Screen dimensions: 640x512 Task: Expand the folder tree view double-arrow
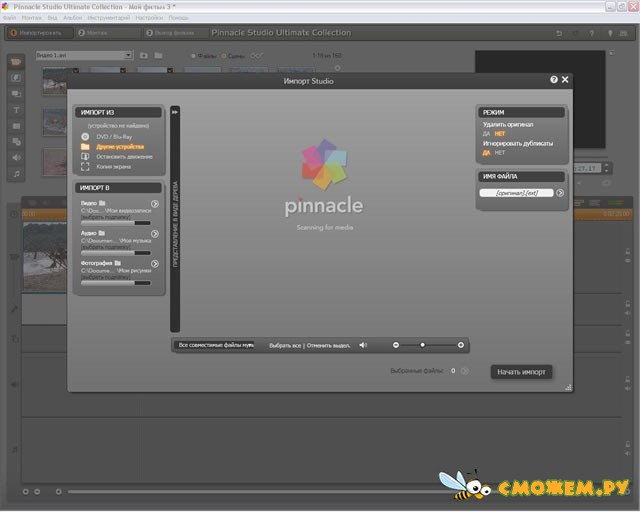pos(175,112)
